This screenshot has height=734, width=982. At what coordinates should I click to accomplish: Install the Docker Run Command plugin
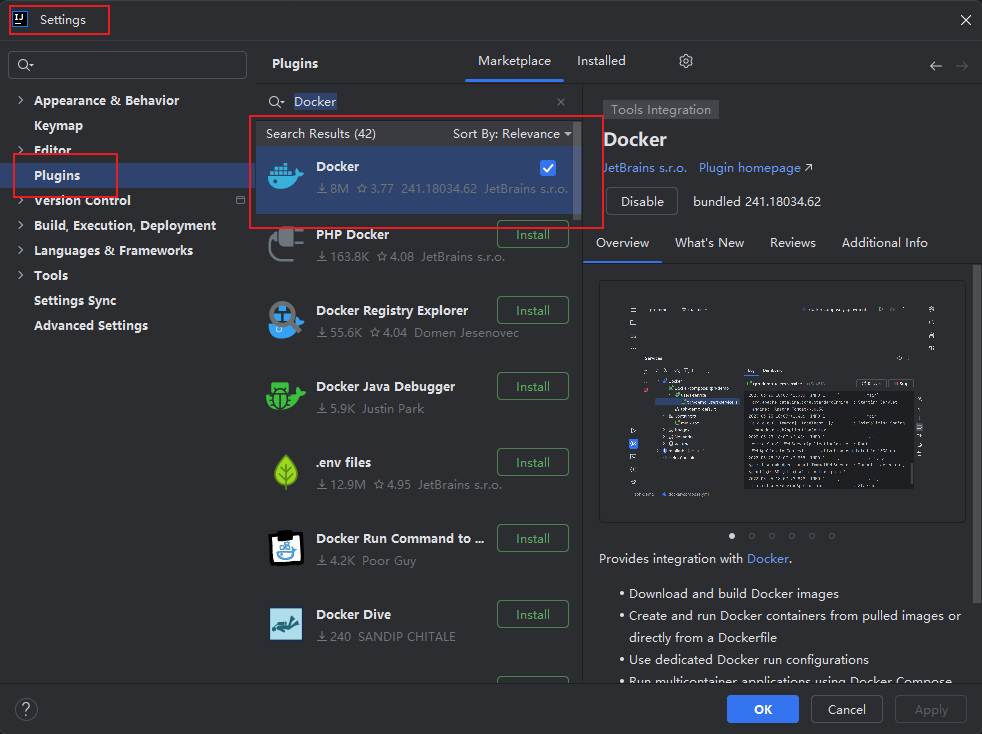click(x=533, y=538)
